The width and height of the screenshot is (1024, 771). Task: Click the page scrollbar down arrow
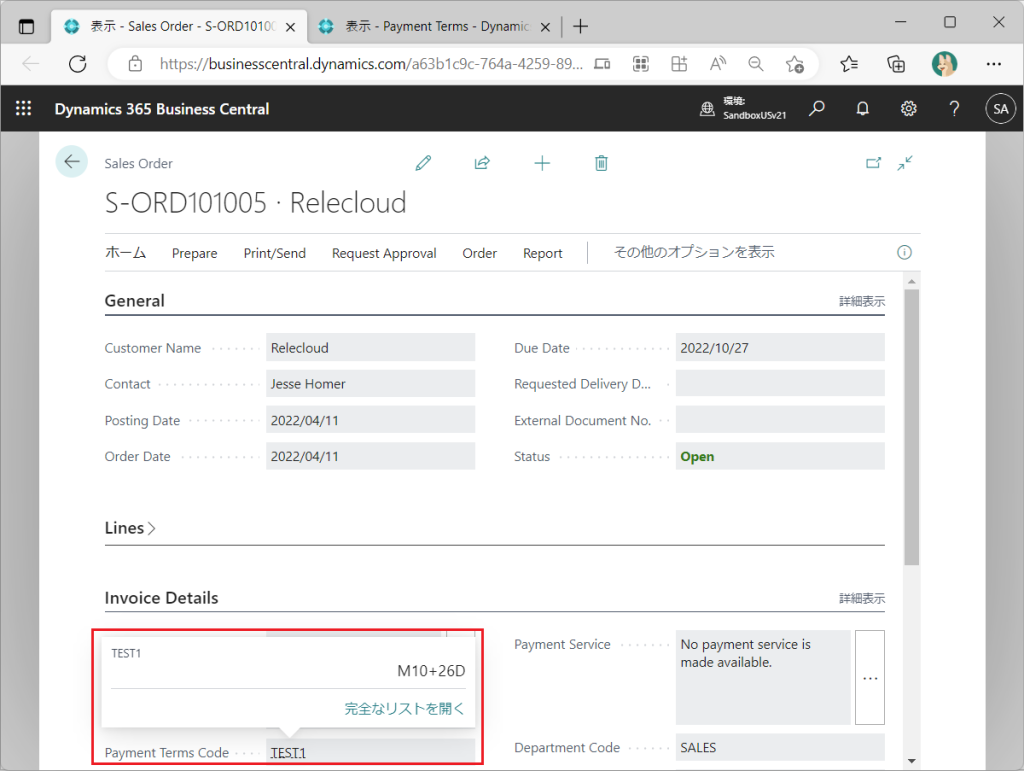912,761
